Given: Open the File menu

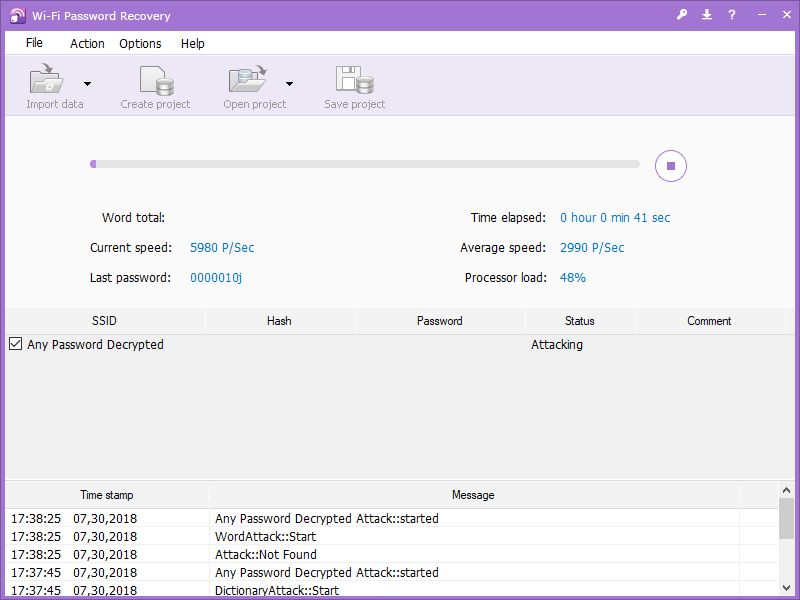Looking at the screenshot, I should [34, 43].
